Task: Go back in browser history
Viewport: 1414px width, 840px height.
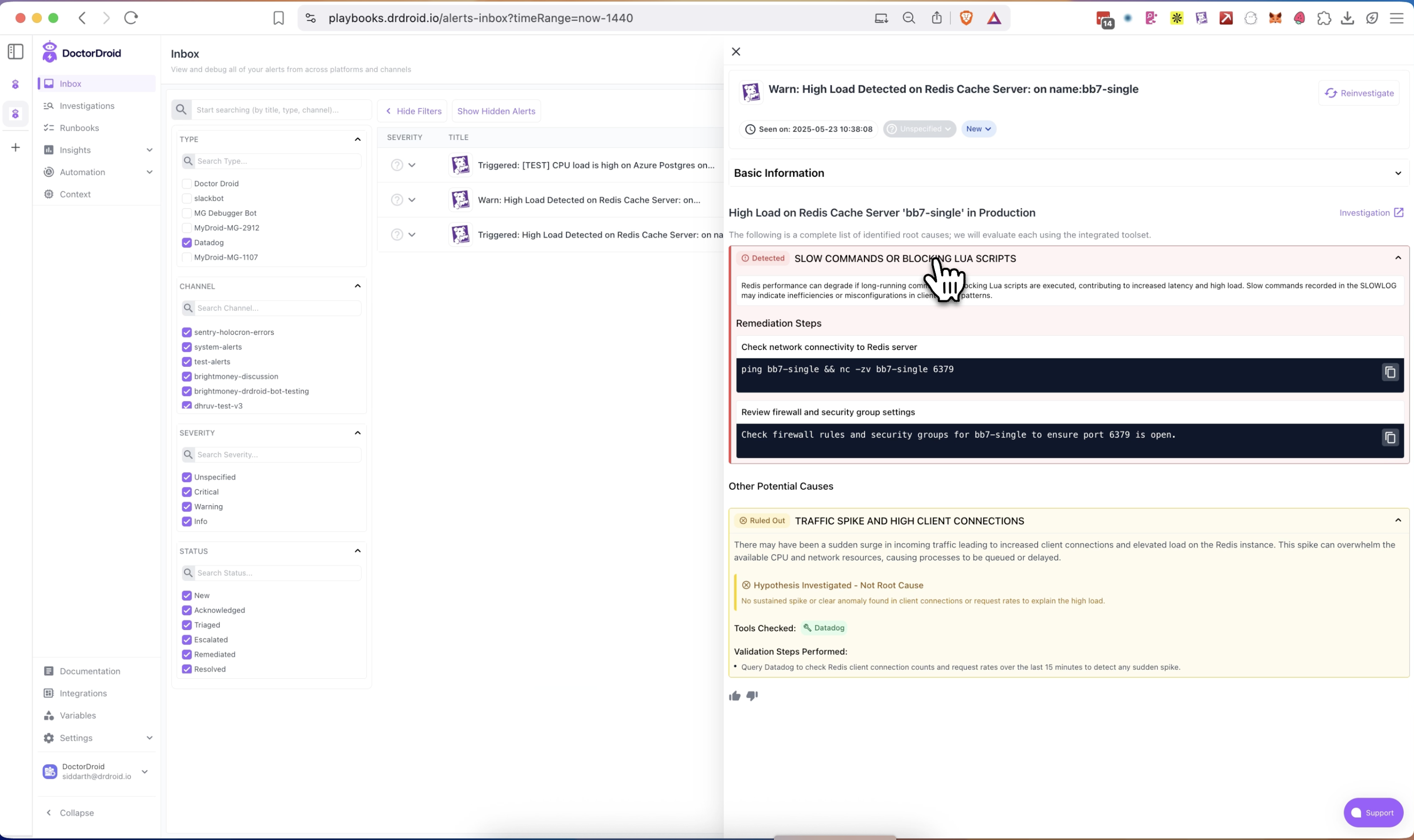Action: (x=83, y=18)
